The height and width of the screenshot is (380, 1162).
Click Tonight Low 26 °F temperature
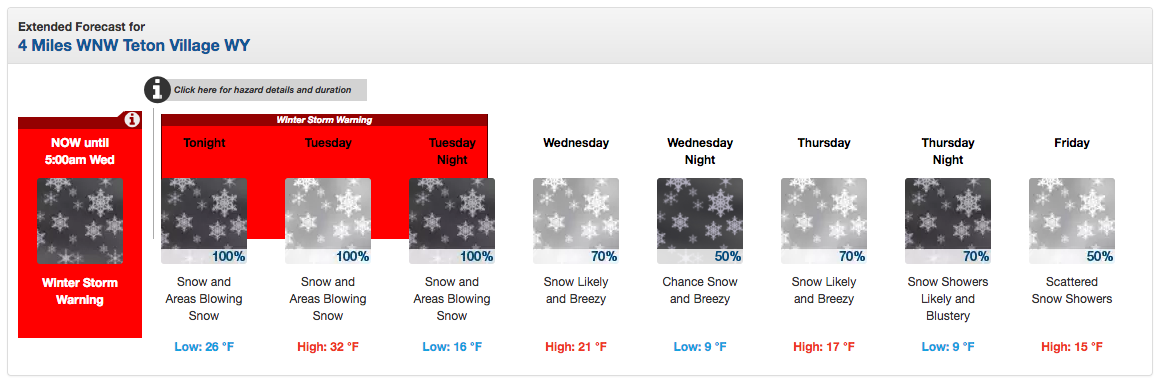tap(204, 347)
